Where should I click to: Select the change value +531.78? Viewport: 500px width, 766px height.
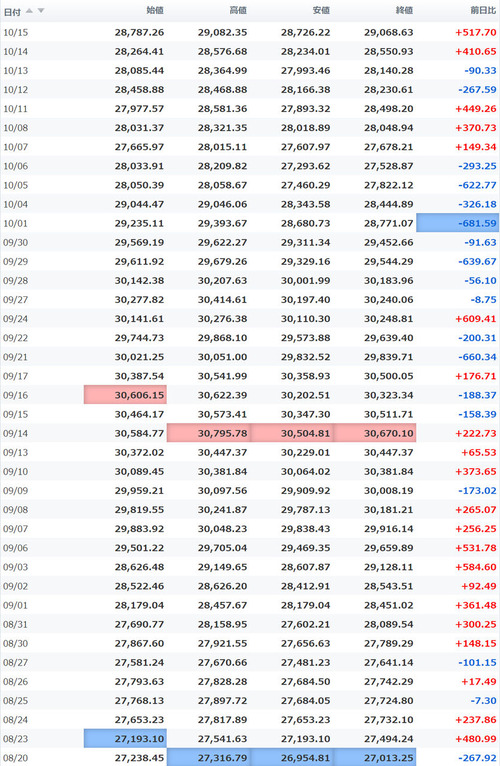pos(476,548)
